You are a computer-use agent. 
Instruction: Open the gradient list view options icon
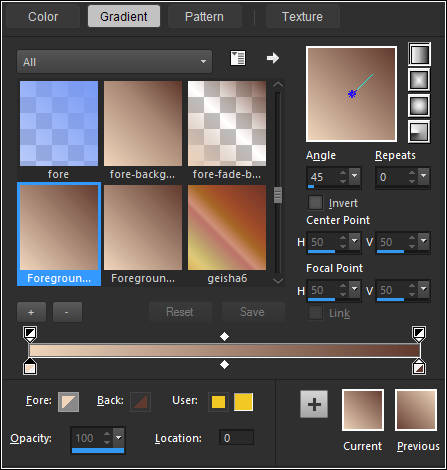pyautogui.click(x=238, y=58)
